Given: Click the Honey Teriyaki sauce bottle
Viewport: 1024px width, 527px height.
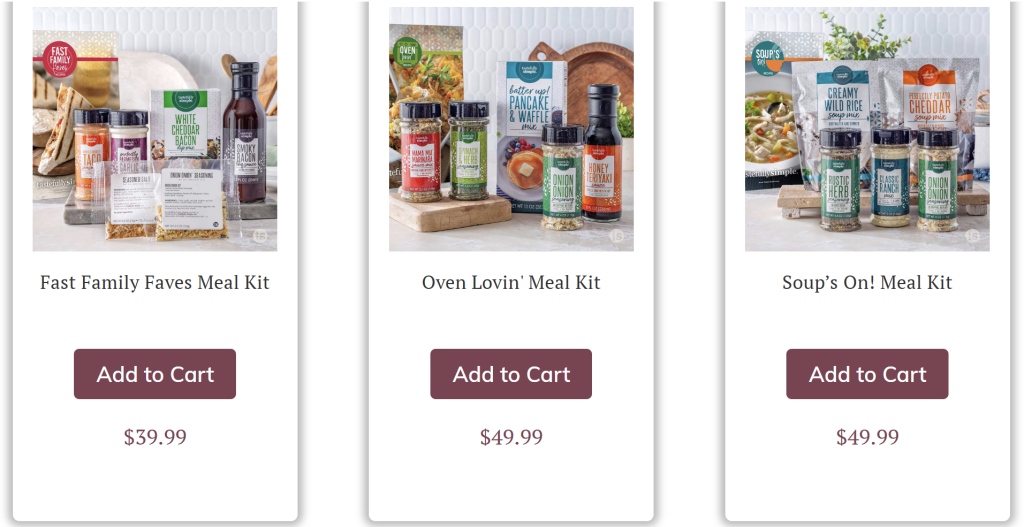Looking at the screenshot, I should [x=602, y=153].
